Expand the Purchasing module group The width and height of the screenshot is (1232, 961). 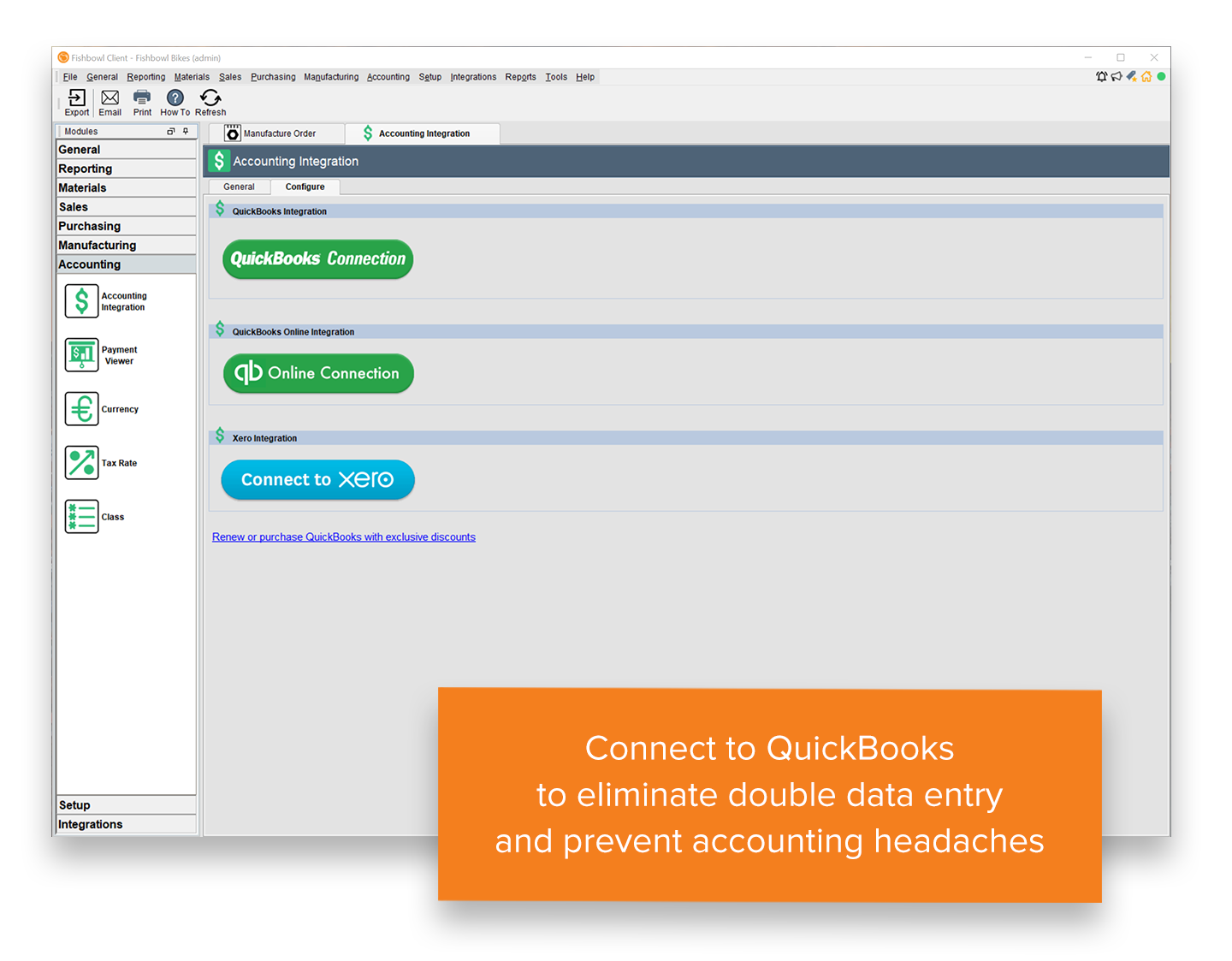pos(127,226)
